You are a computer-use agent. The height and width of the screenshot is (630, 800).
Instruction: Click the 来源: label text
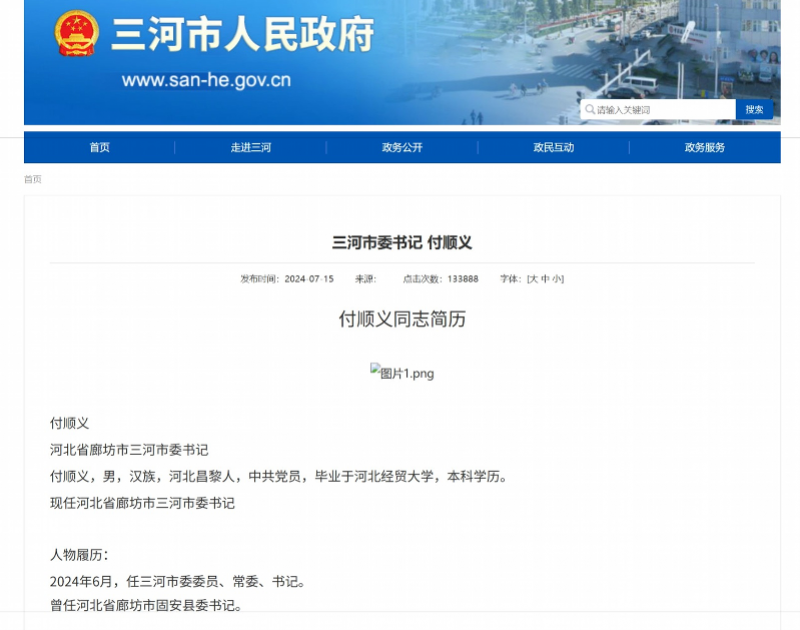[366, 279]
